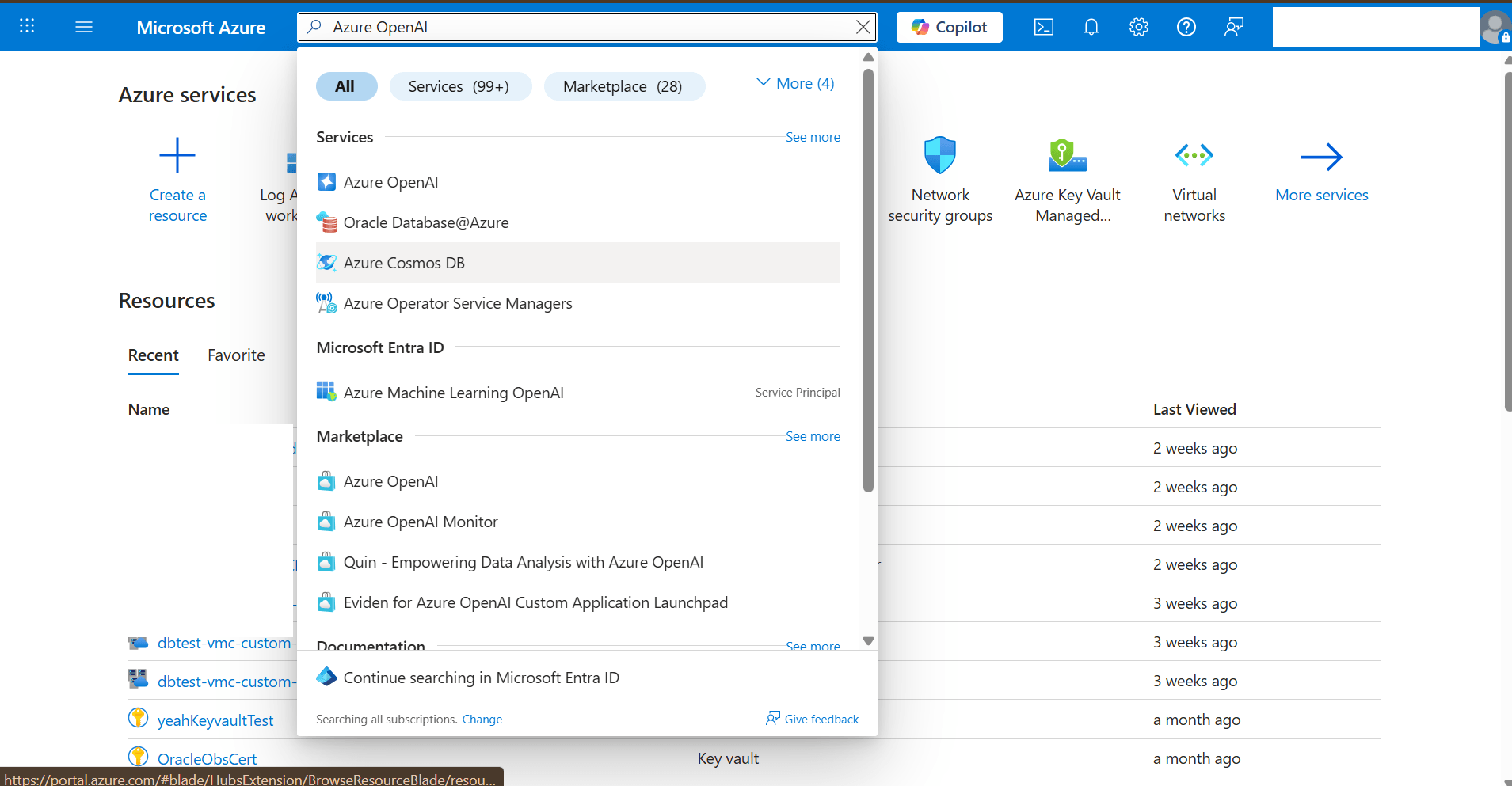1512x786 pixels.
Task: Click the More services arrow icon
Action: (1320, 155)
